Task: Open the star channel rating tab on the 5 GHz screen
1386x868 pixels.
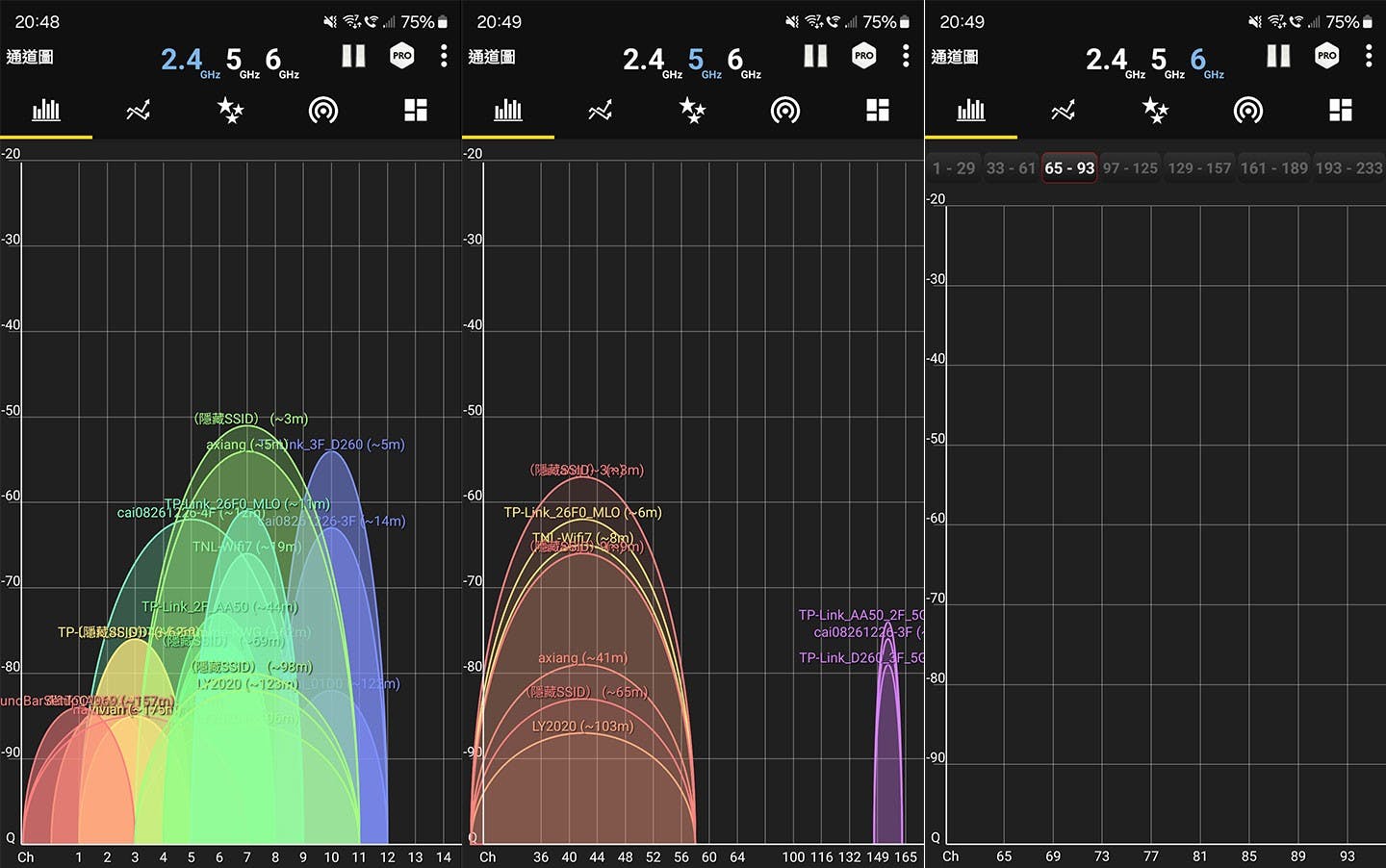Action: (x=692, y=111)
